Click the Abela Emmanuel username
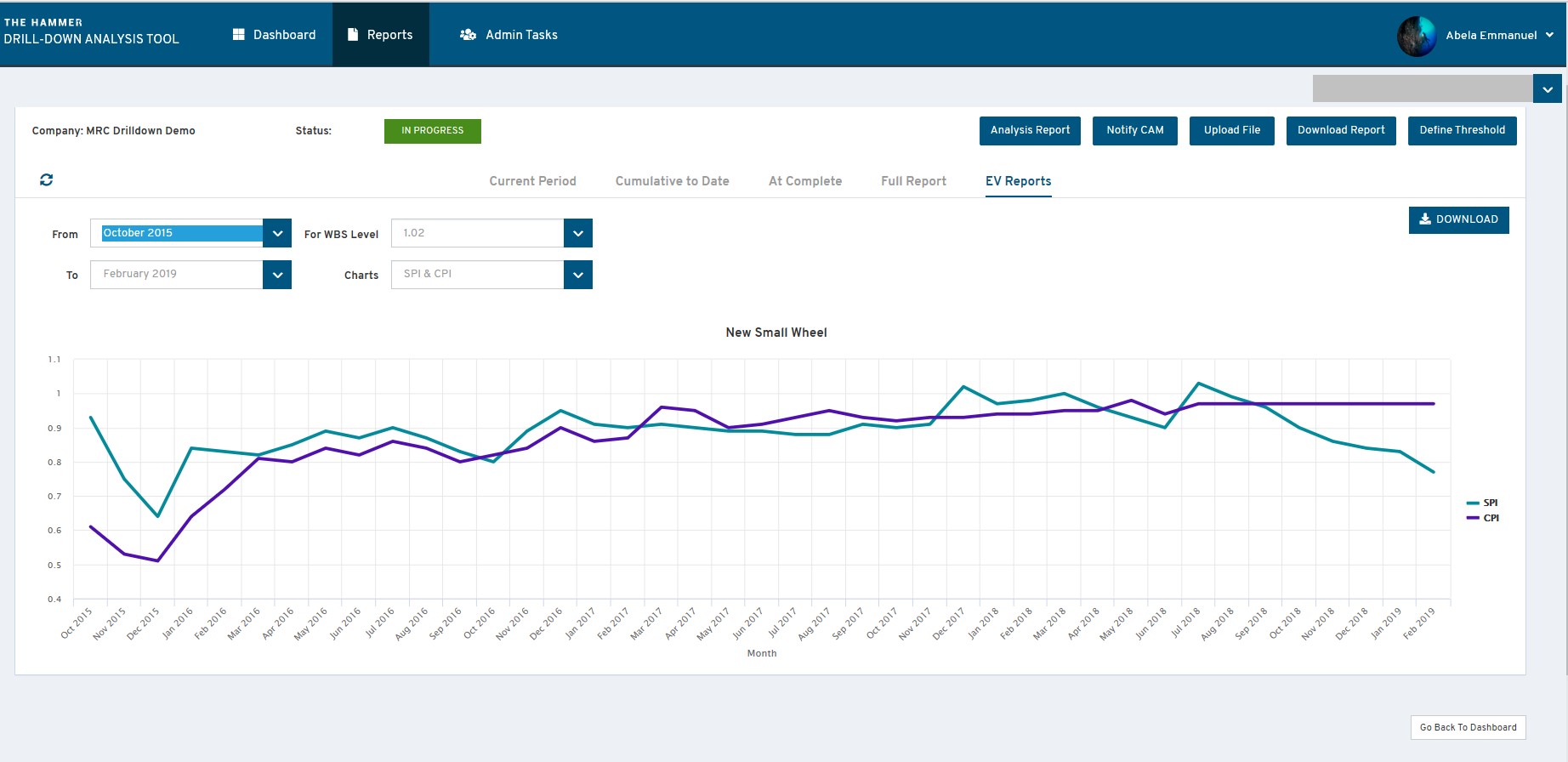This screenshot has height=762, width=1568. click(x=1491, y=36)
